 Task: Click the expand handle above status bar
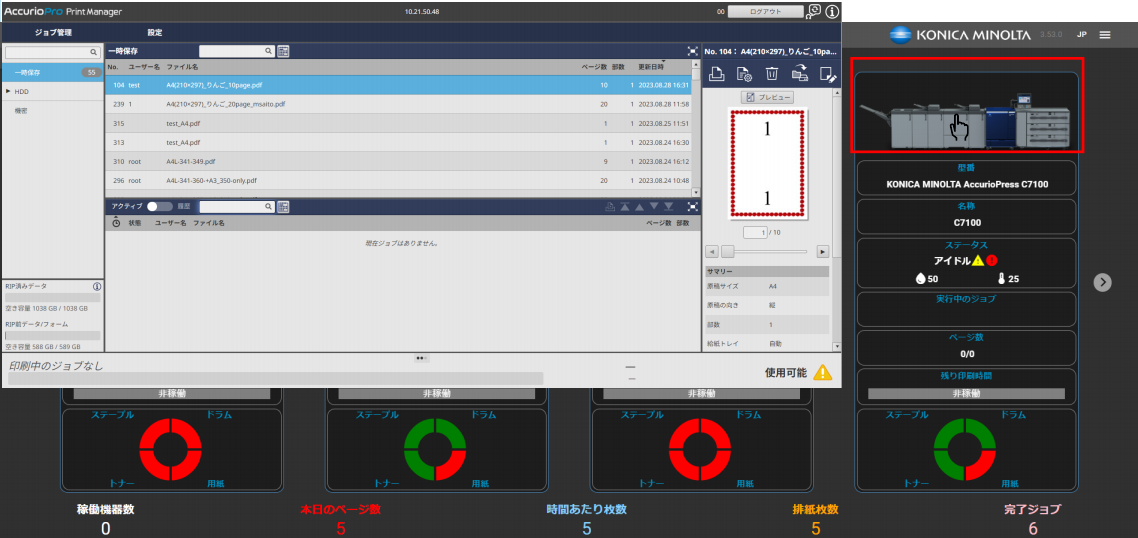421,358
